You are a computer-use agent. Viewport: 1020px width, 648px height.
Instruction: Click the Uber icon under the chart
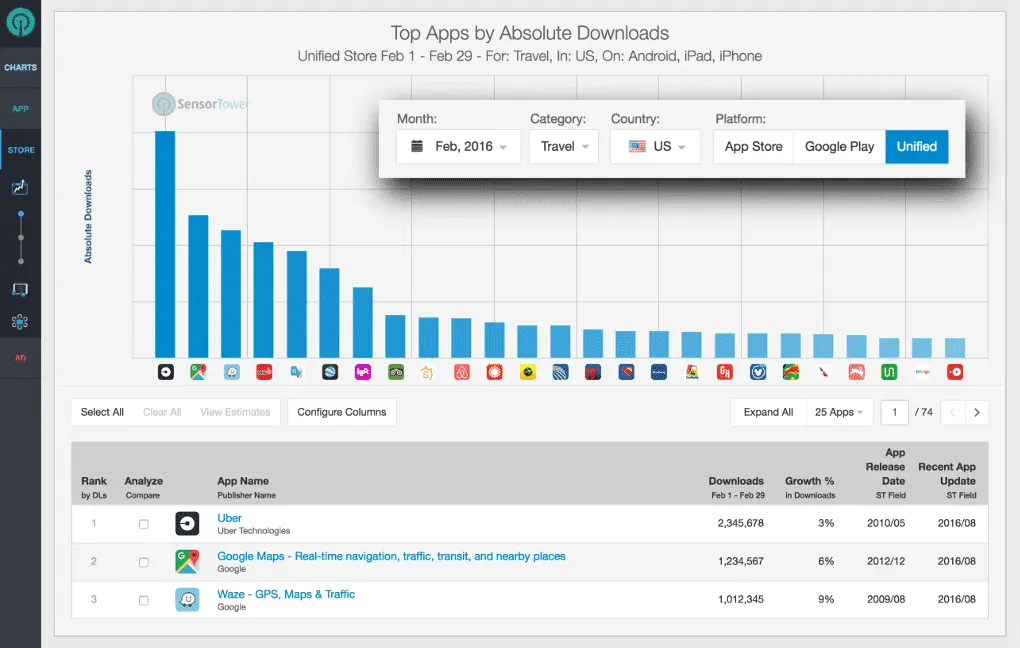pos(166,372)
